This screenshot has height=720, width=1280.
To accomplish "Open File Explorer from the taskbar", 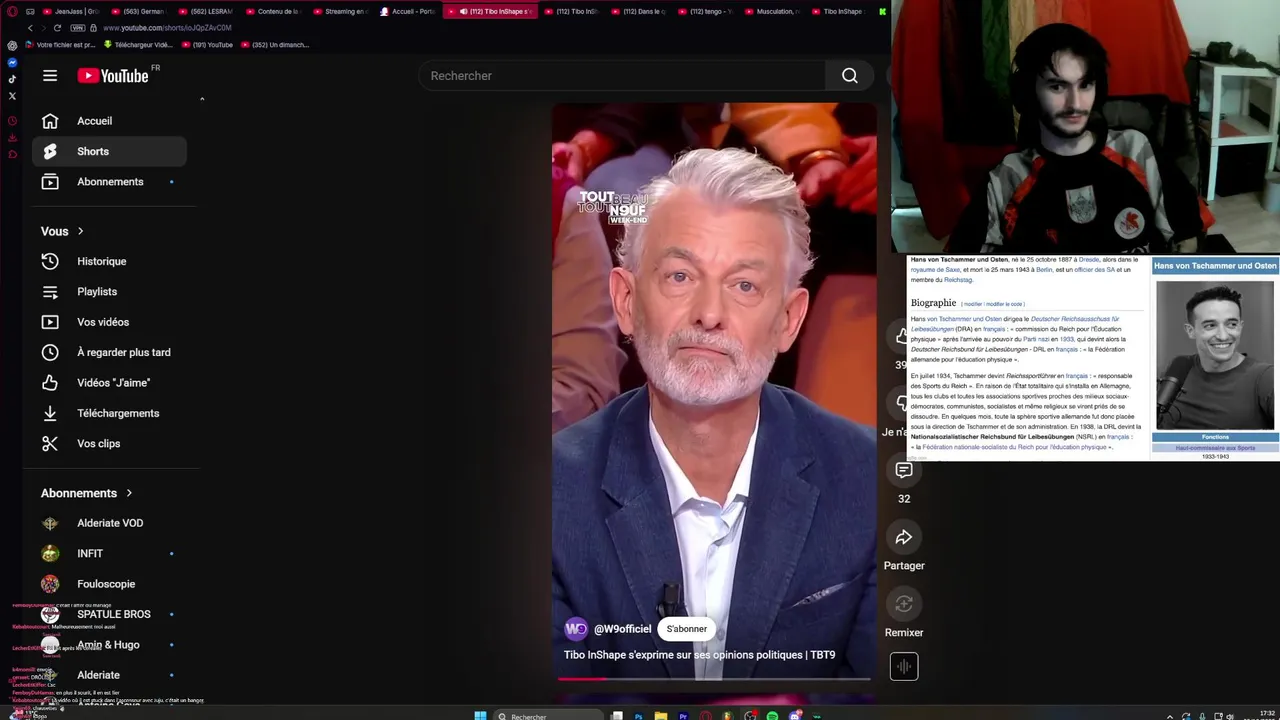I will click(x=661, y=716).
